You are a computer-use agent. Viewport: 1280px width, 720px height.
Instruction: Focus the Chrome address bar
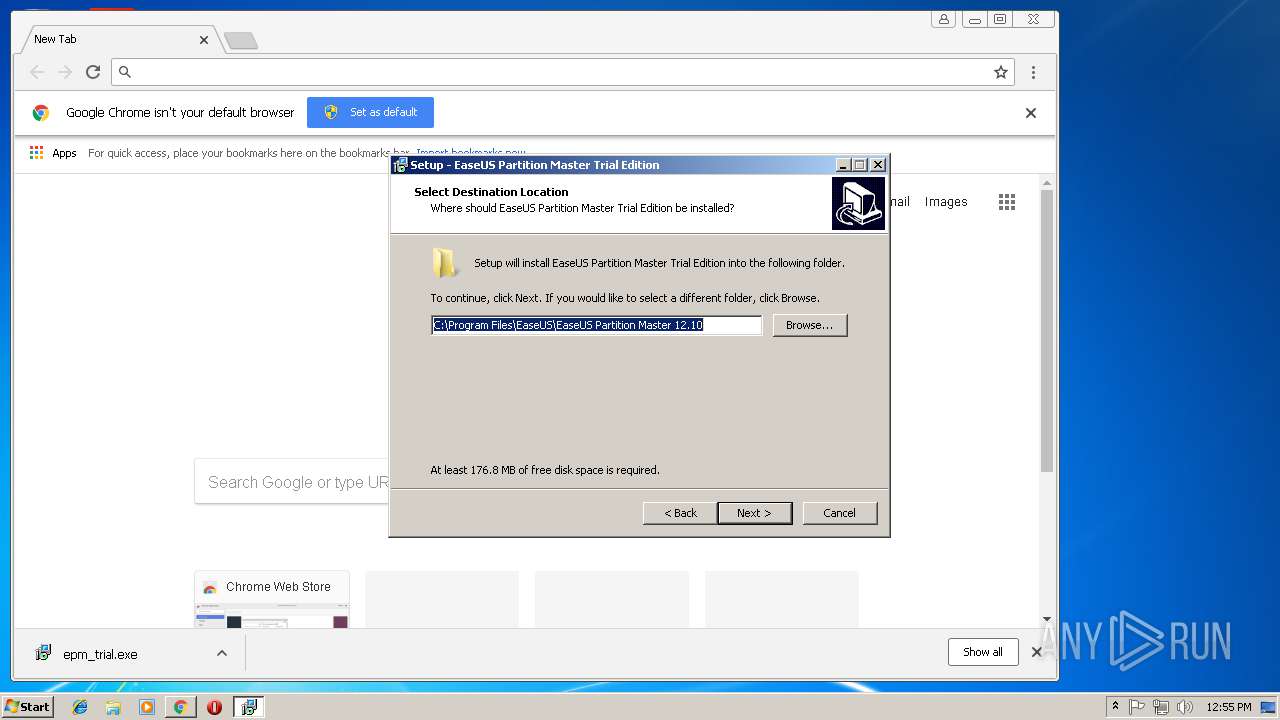(x=560, y=72)
